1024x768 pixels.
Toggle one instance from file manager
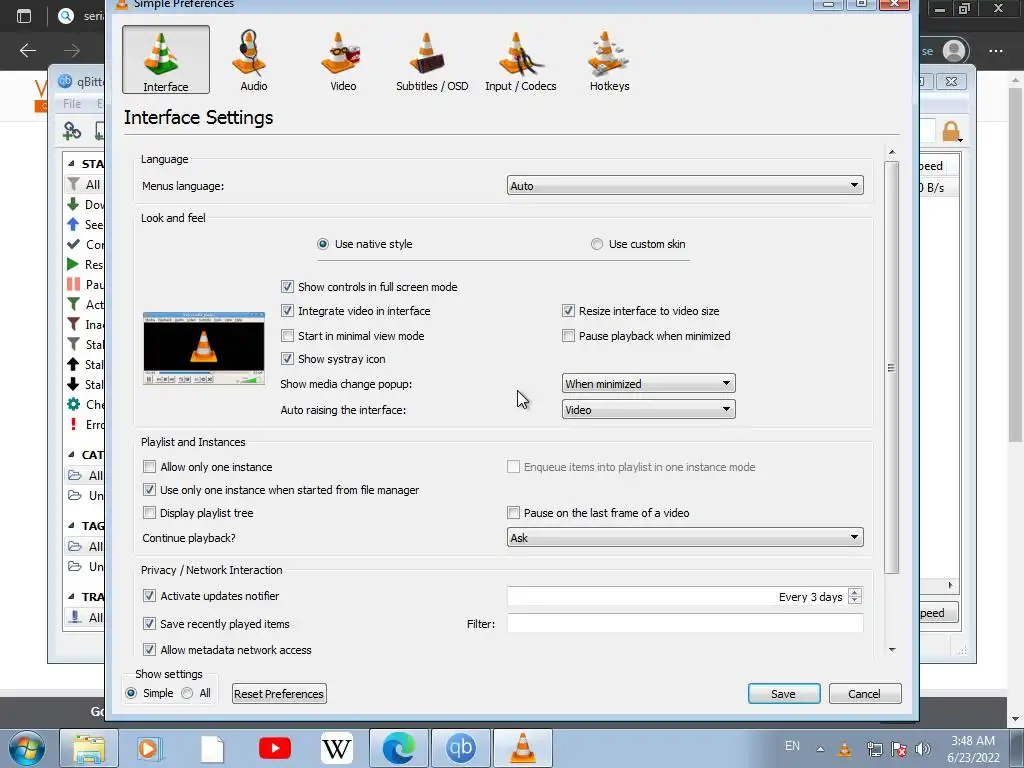click(150, 490)
